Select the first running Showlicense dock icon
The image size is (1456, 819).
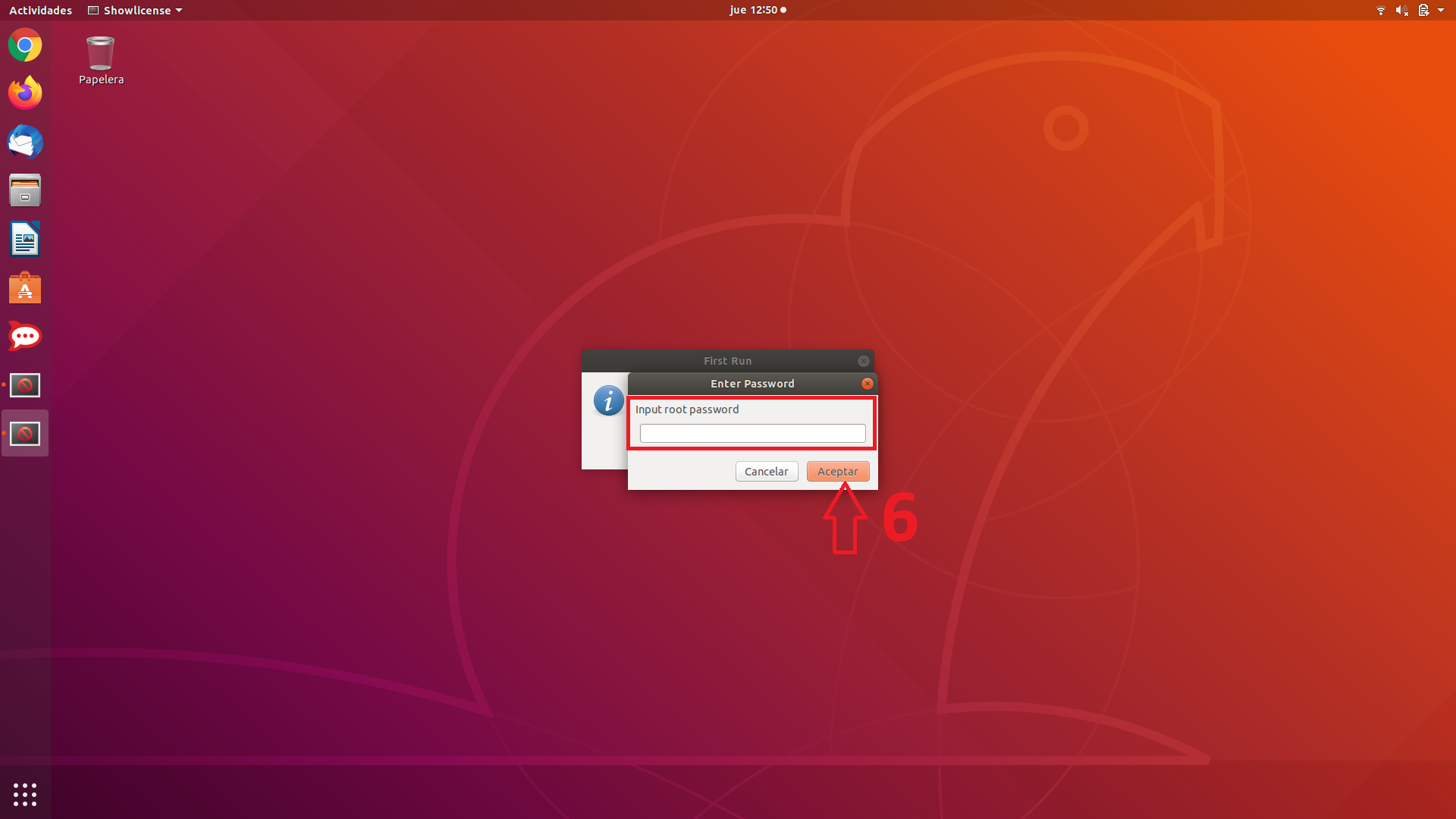[x=25, y=385]
